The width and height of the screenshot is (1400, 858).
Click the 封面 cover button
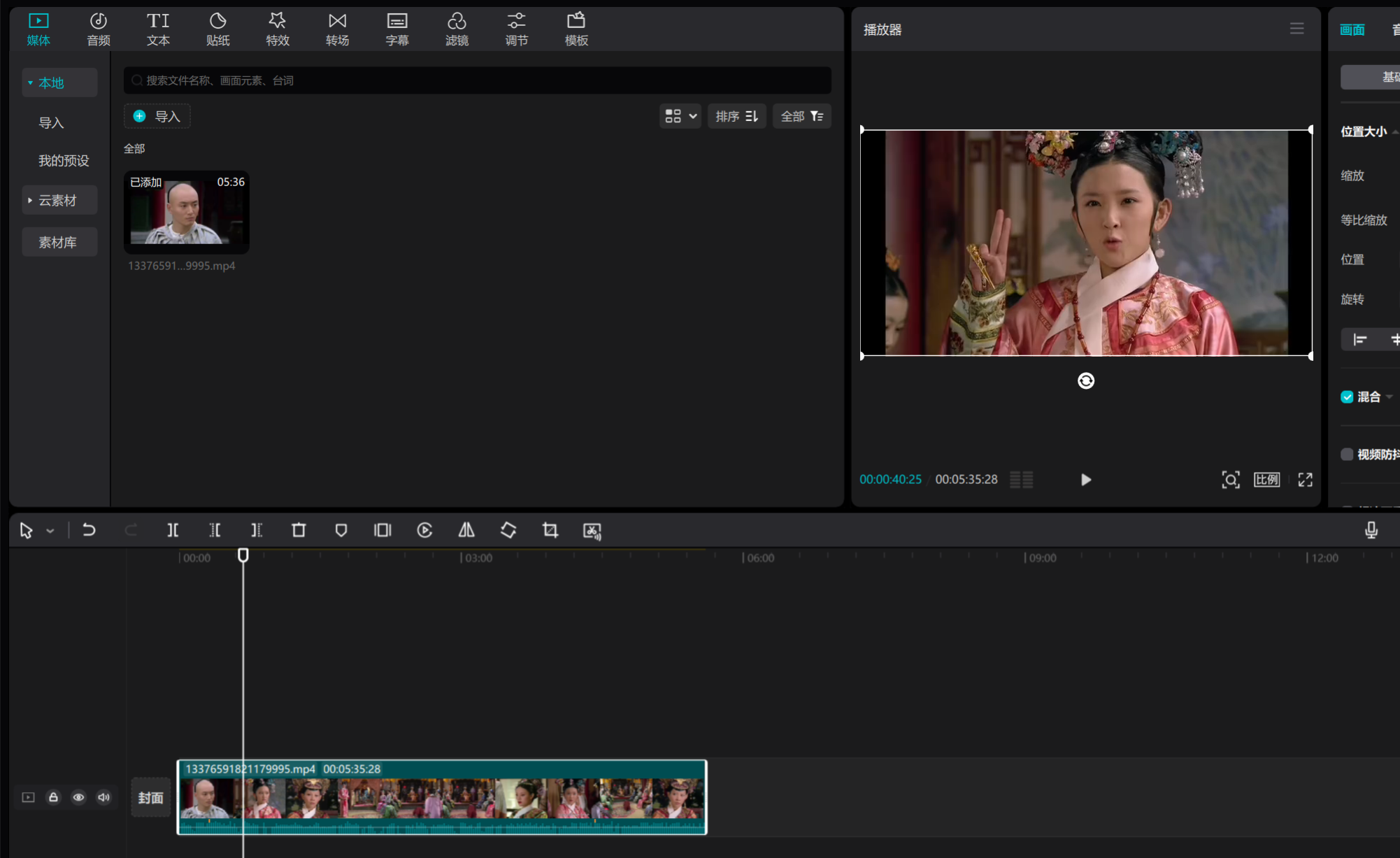coord(150,797)
